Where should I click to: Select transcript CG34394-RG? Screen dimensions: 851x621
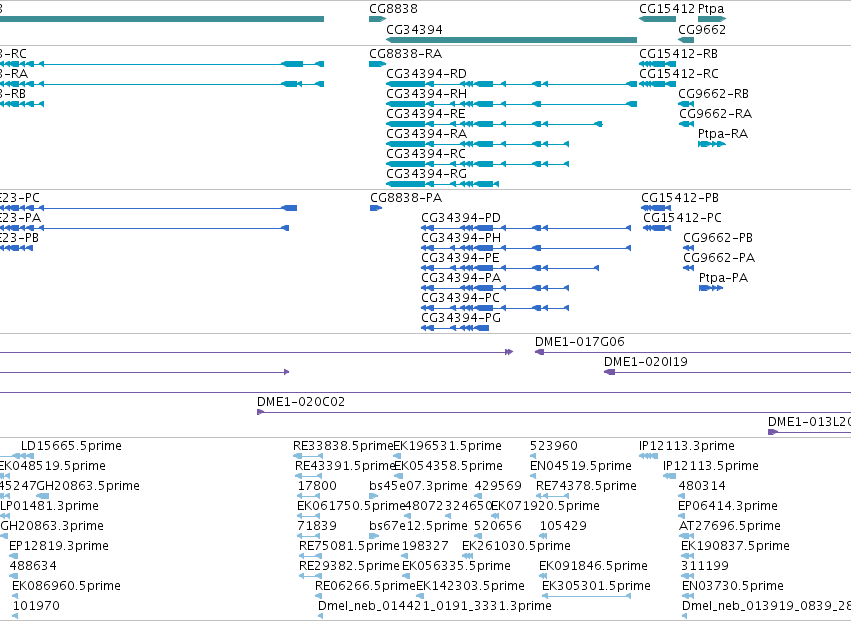426,174
